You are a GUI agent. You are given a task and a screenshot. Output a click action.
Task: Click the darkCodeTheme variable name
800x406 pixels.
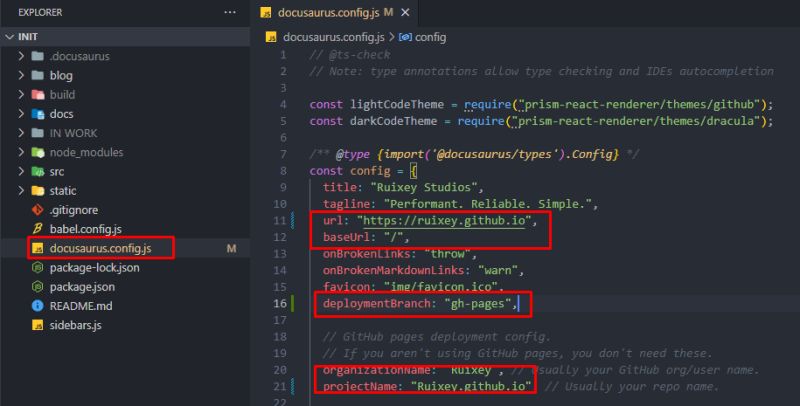pyautogui.click(x=393, y=121)
